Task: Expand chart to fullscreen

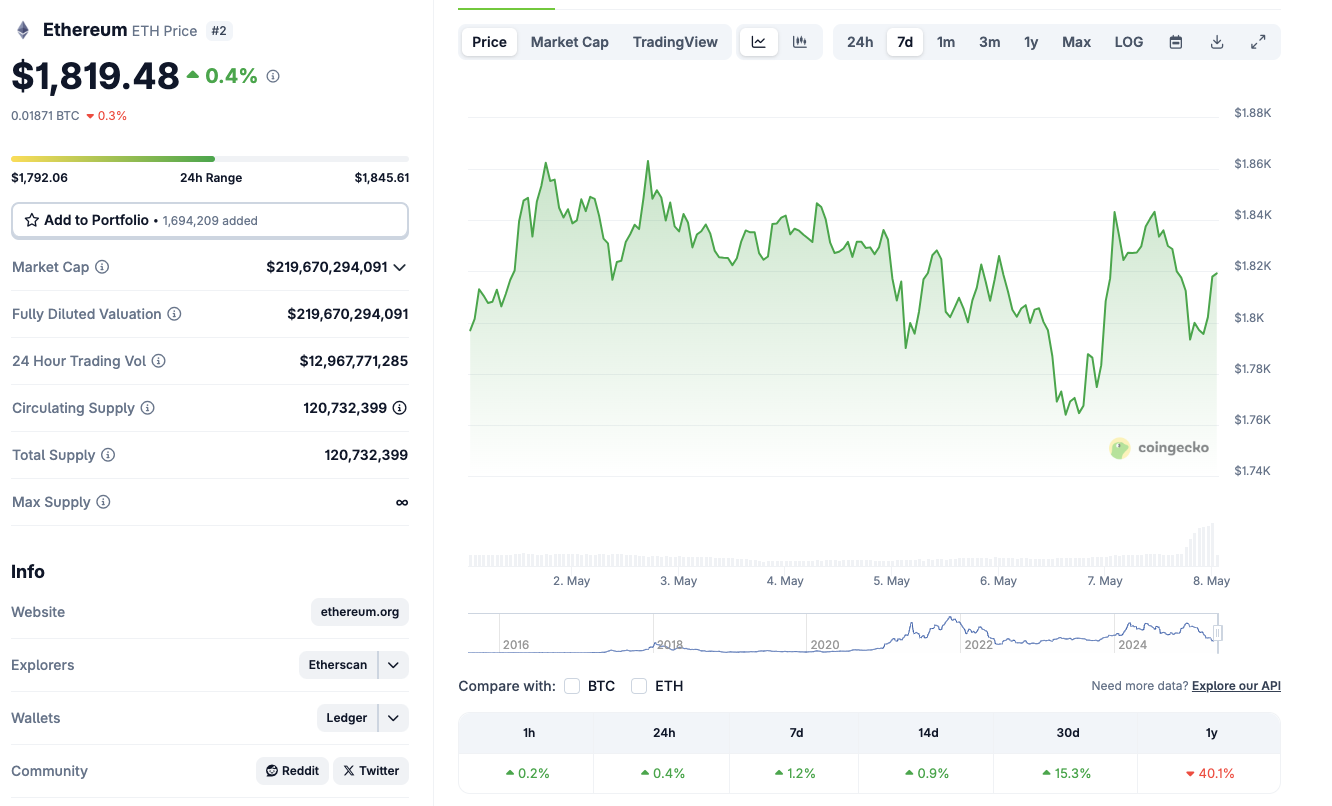Action: tap(1258, 42)
